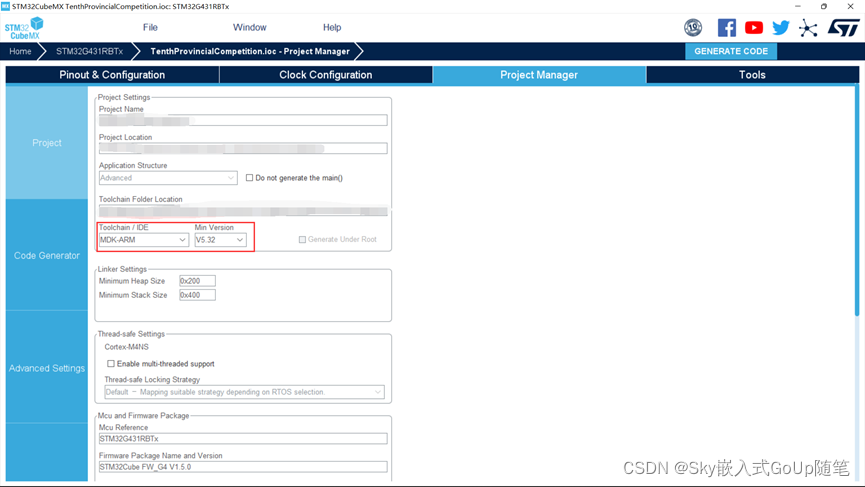Toggle 'Do not generate the main()' checkbox
This screenshot has height=487, width=865.
click(249, 178)
